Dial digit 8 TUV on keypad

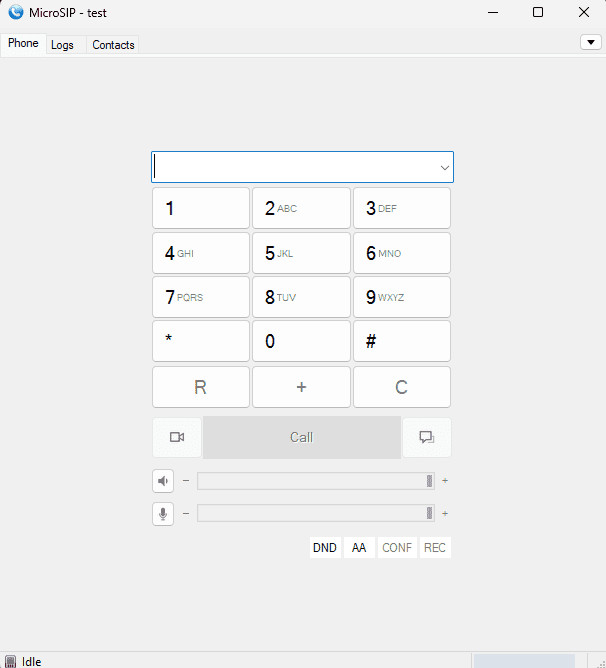point(301,297)
